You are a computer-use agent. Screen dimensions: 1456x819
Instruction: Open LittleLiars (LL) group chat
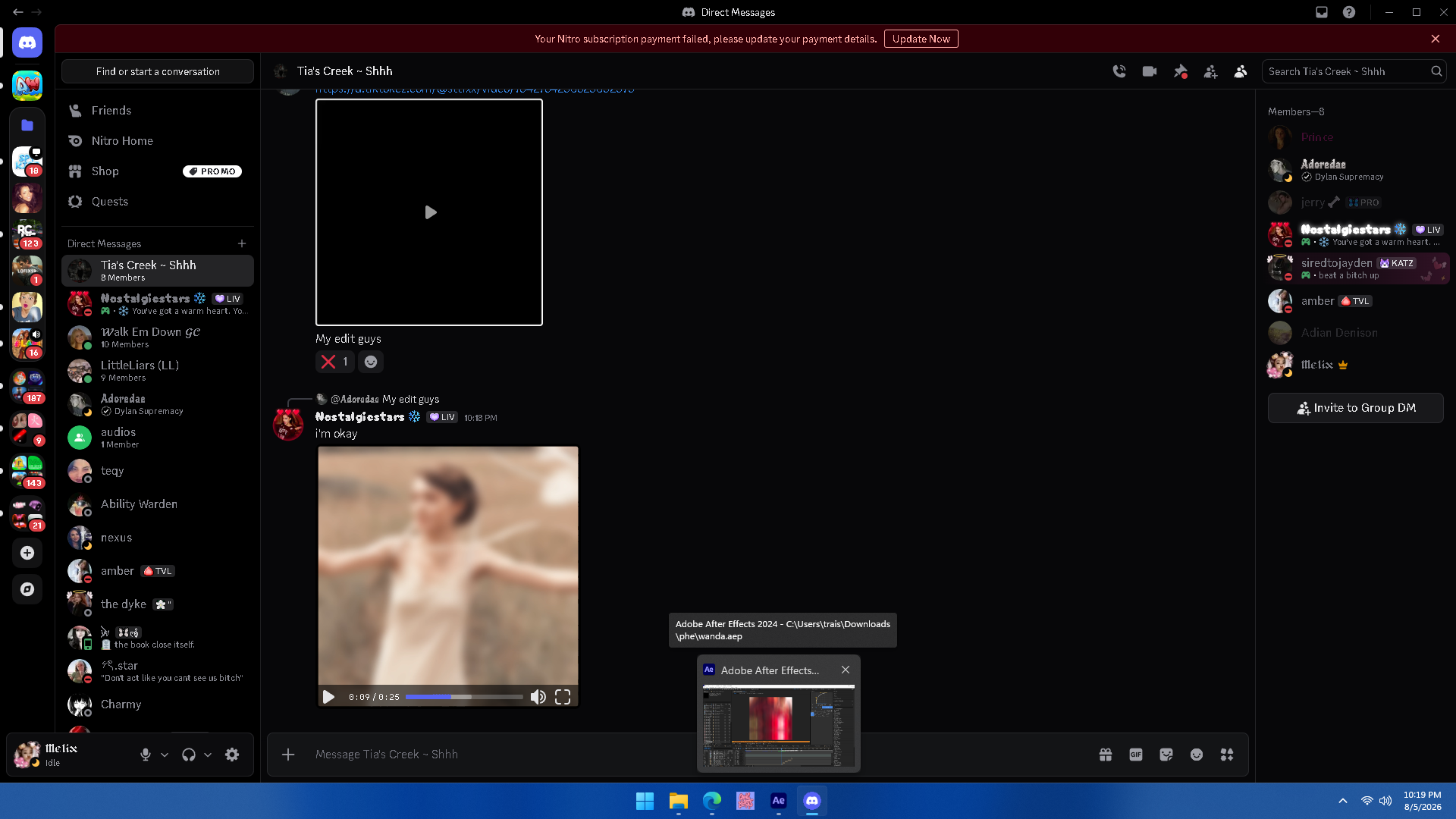[x=158, y=371]
